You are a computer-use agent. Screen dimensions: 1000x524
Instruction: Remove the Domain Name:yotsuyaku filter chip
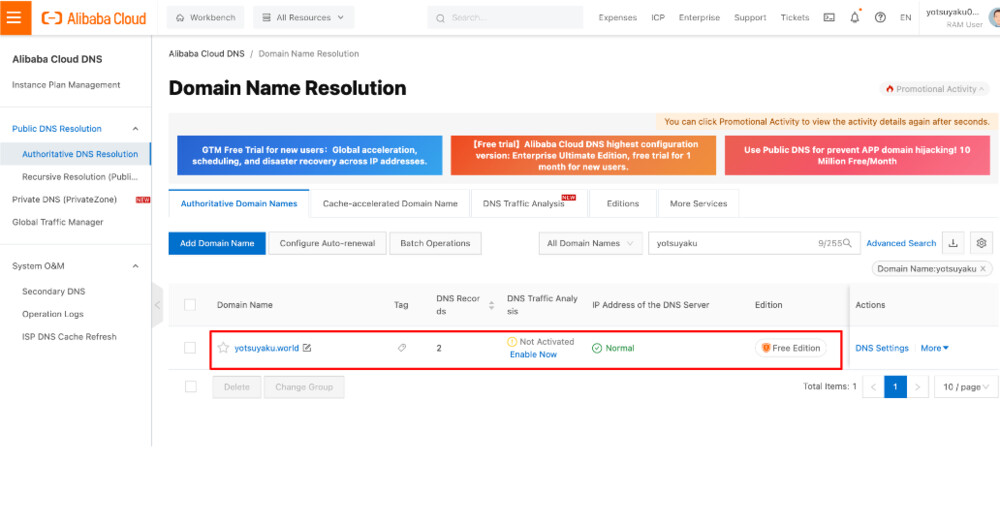pos(983,268)
